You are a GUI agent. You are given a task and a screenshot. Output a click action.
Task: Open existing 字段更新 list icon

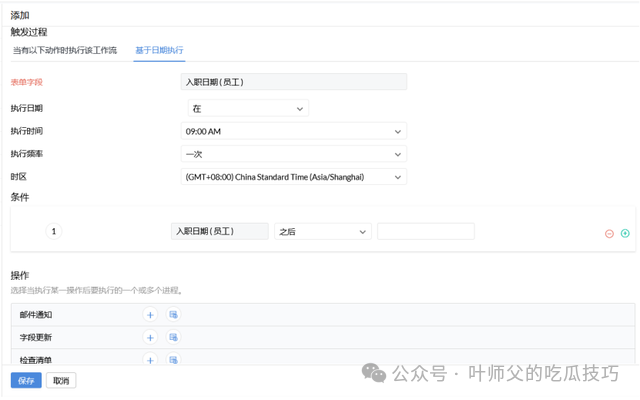[173, 337]
